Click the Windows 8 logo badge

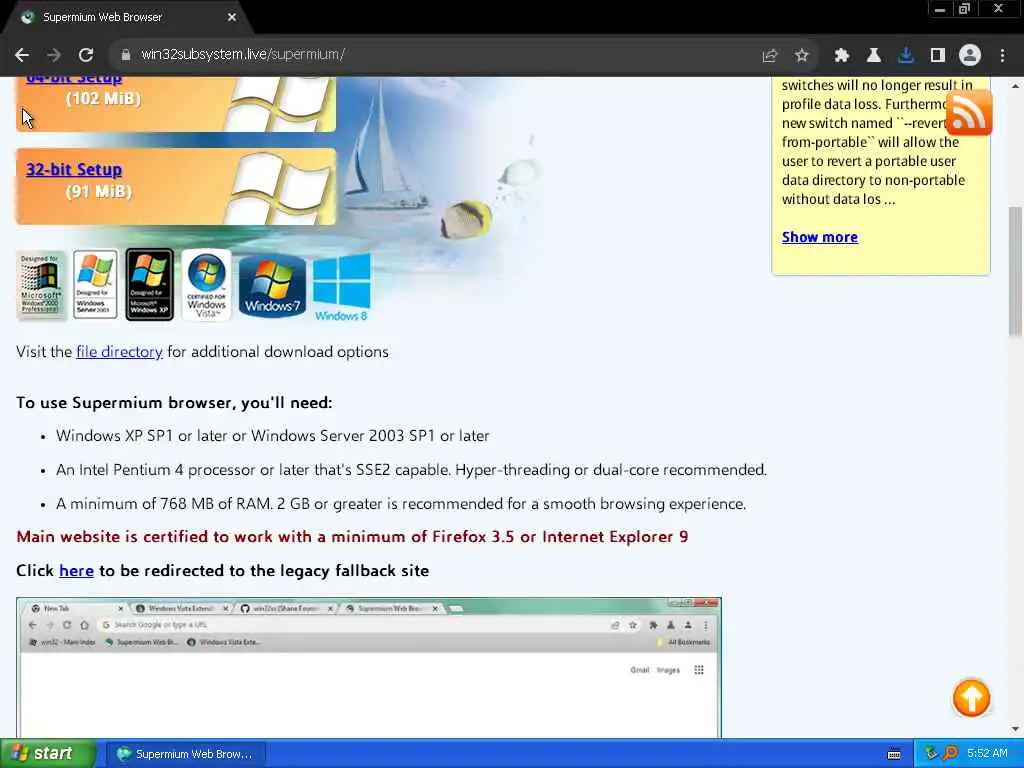point(342,288)
